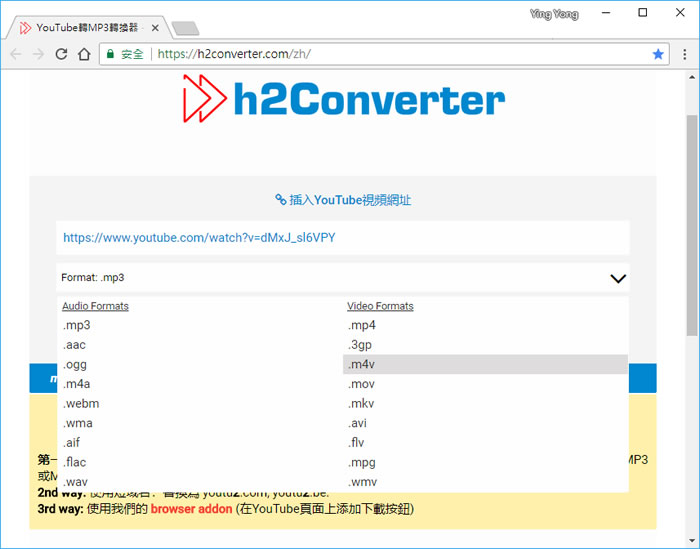
Task: Click the page vertical scrollbar thumb
Action: coord(692,225)
